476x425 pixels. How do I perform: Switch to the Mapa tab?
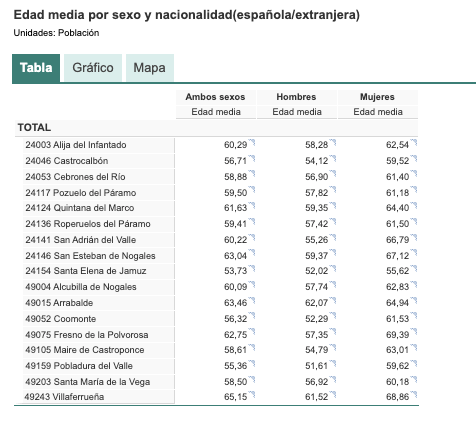pyautogui.click(x=150, y=68)
